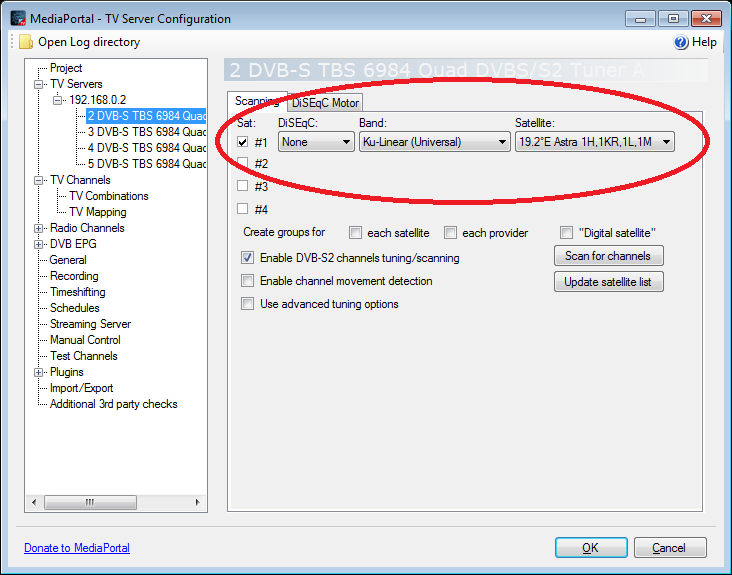
Task: Click the tree scrollbar left arrow
Action: pyautogui.click(x=34, y=502)
